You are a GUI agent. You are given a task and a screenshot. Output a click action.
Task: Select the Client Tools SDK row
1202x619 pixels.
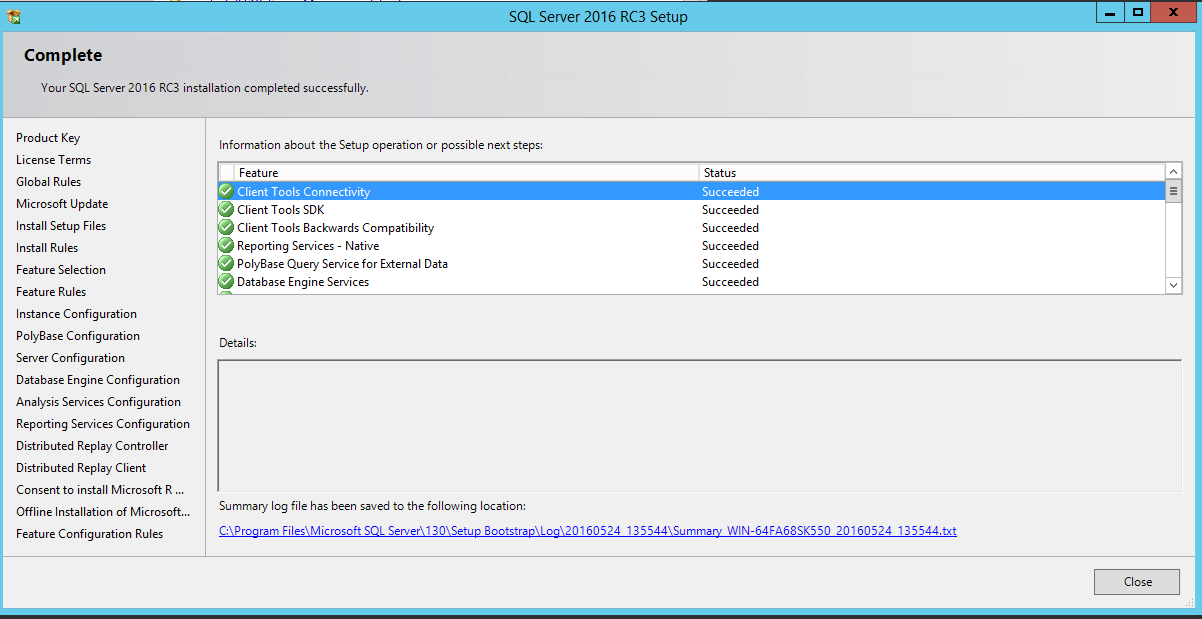coord(691,210)
